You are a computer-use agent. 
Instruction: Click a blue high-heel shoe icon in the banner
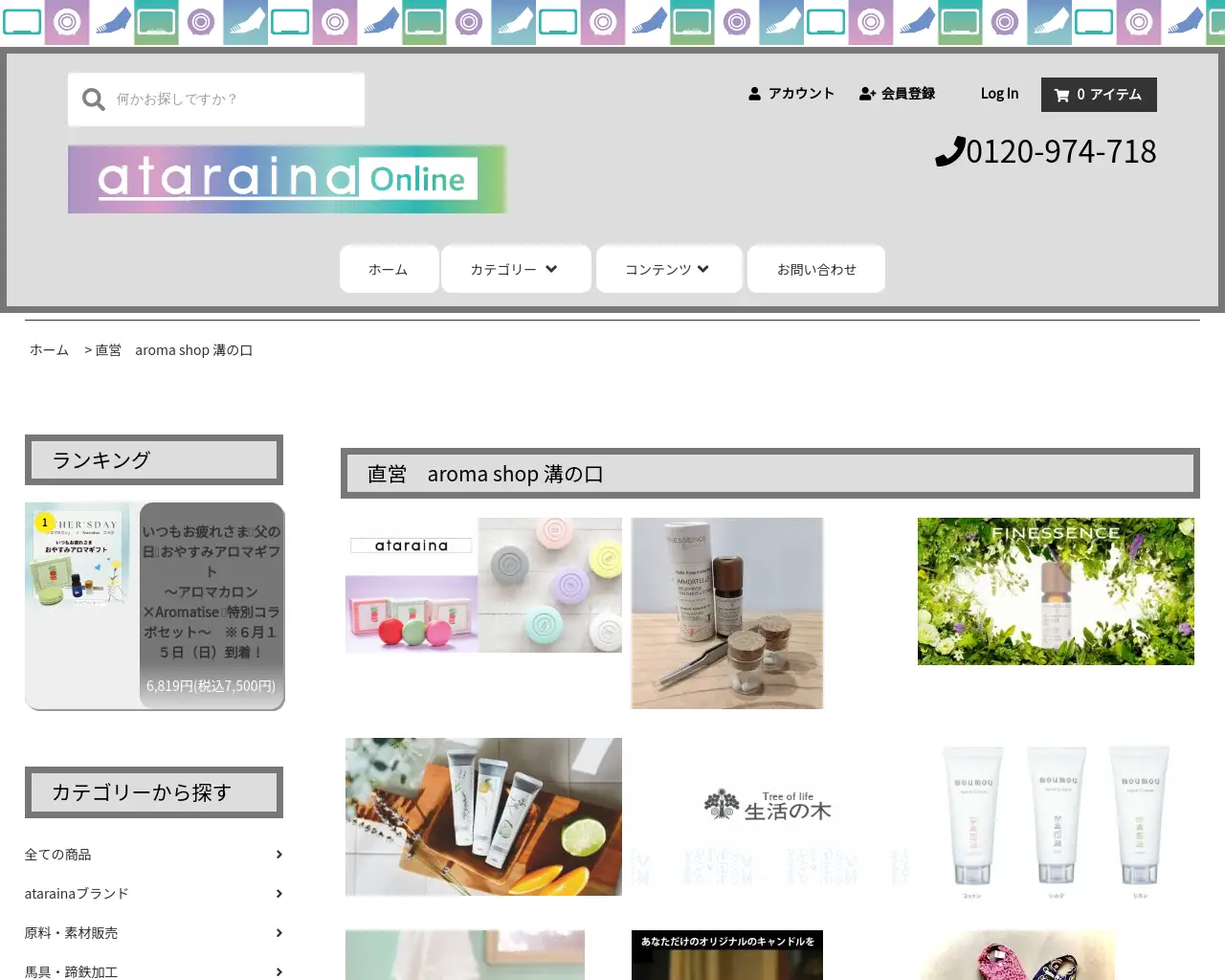(111, 21)
